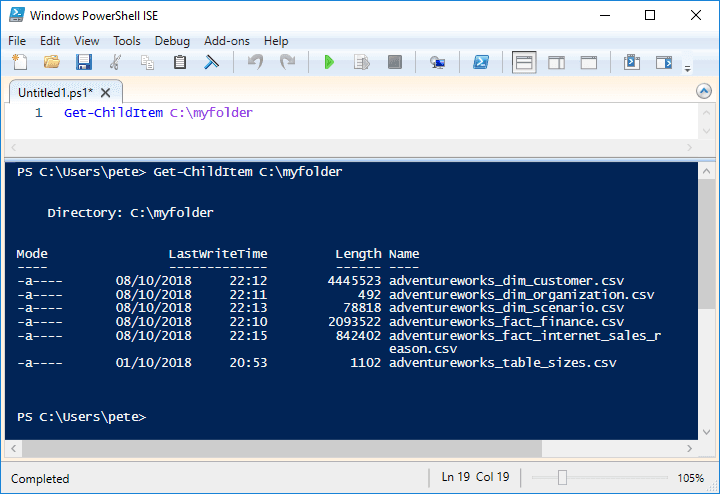Show Script Pane Right layout
This screenshot has width=720, height=494.
click(557, 62)
